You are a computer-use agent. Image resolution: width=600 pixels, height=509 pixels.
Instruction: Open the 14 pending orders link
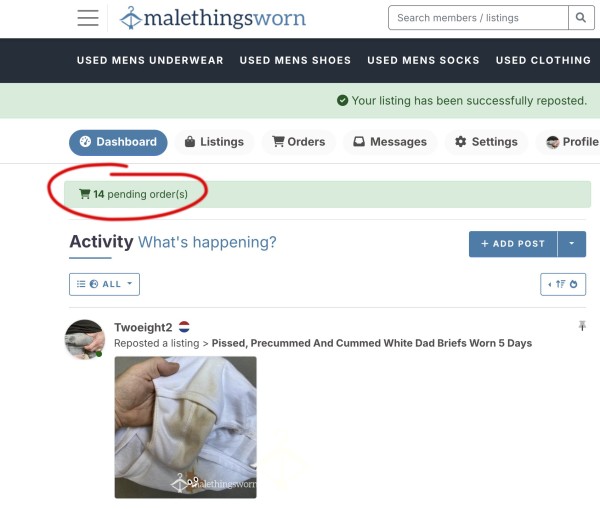pyautogui.click(x=140, y=194)
